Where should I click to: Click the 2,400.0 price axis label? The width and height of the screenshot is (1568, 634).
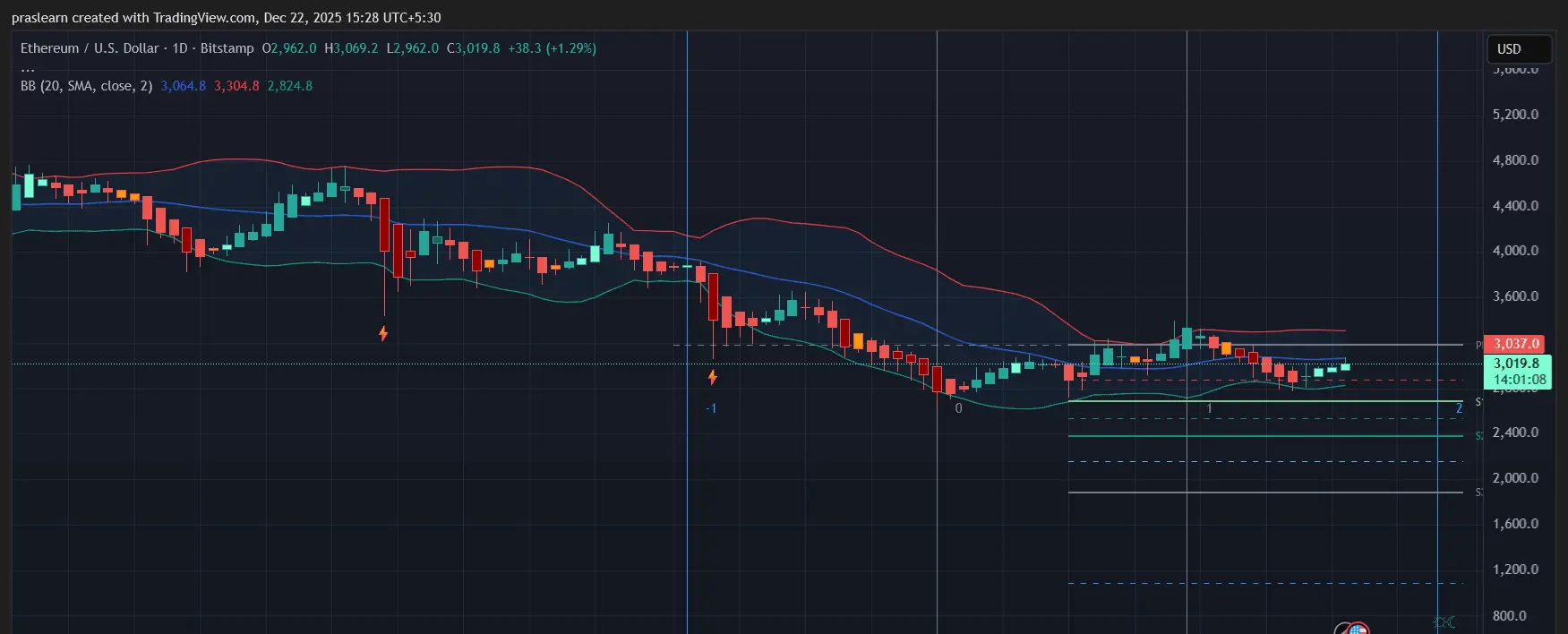pyautogui.click(x=1515, y=433)
